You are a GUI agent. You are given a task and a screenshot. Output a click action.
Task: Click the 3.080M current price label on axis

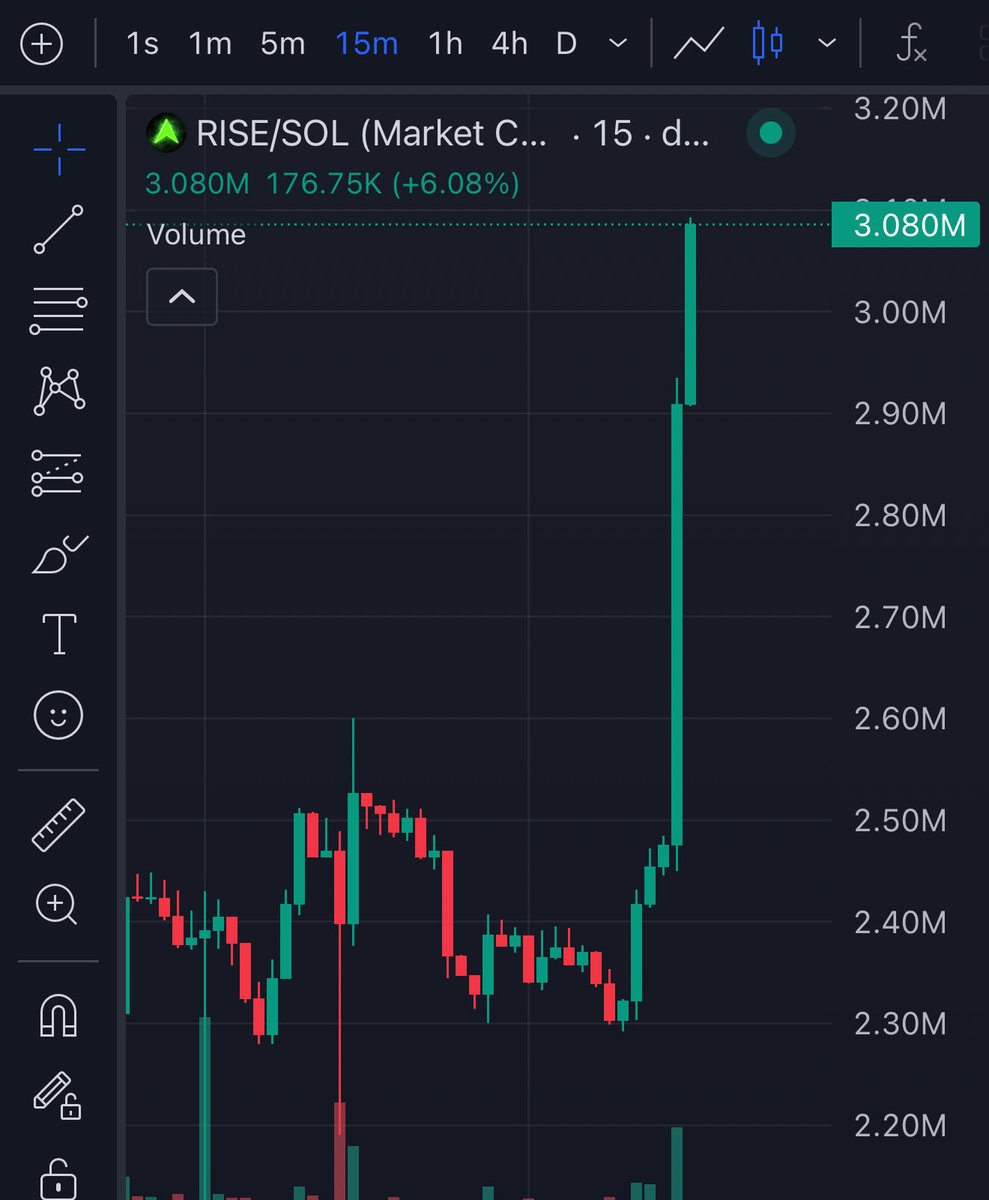905,225
